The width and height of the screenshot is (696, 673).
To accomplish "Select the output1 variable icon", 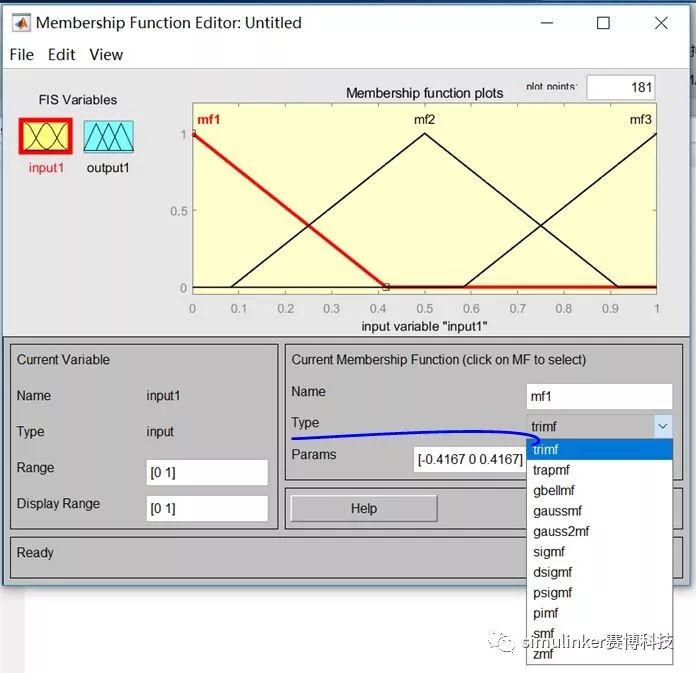I will (x=108, y=136).
